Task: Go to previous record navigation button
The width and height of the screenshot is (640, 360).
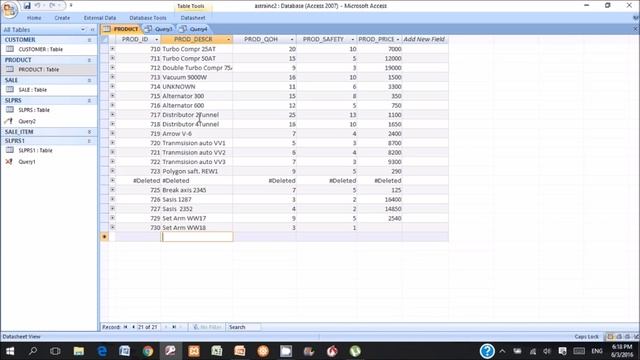Action: tap(133, 327)
